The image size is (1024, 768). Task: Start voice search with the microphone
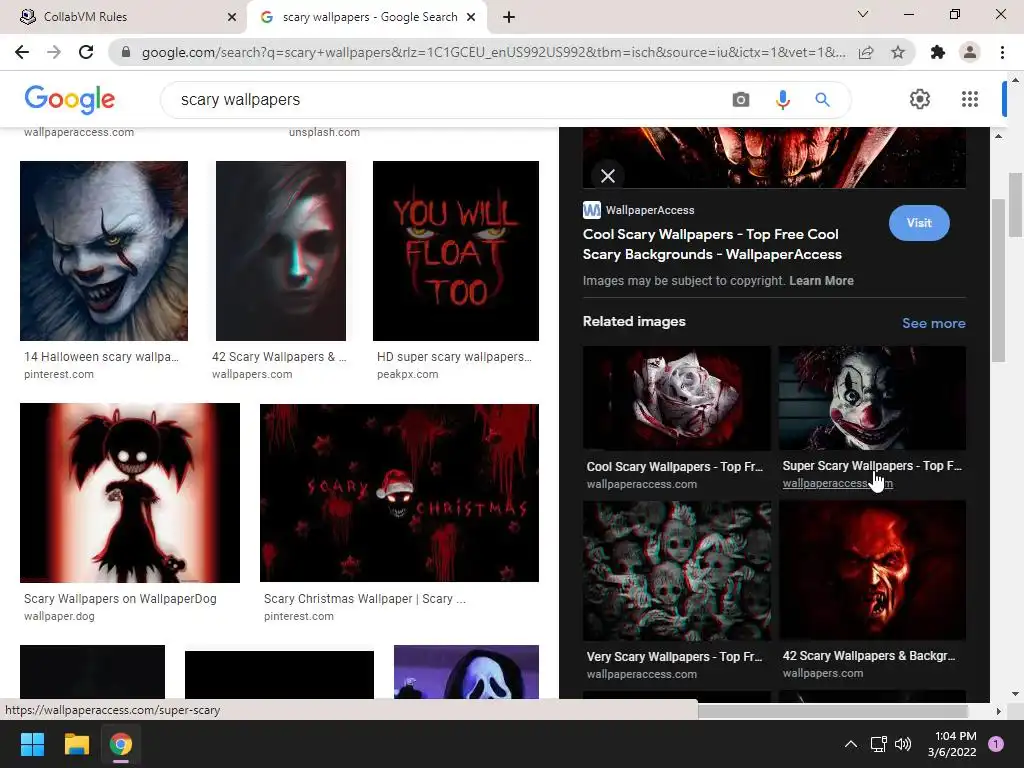coord(782,99)
